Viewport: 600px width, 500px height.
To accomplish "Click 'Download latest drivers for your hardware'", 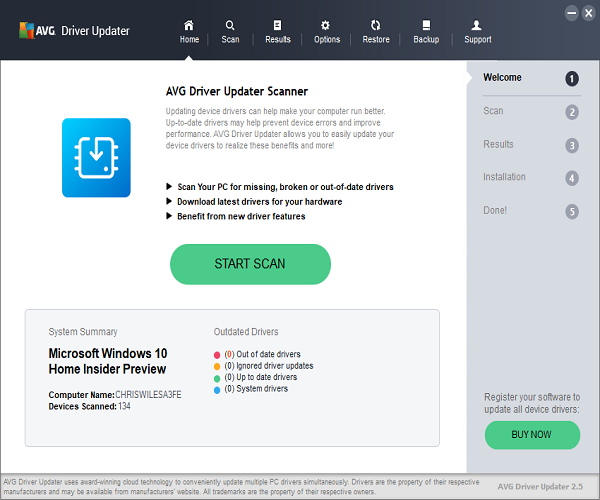I will [259, 202].
